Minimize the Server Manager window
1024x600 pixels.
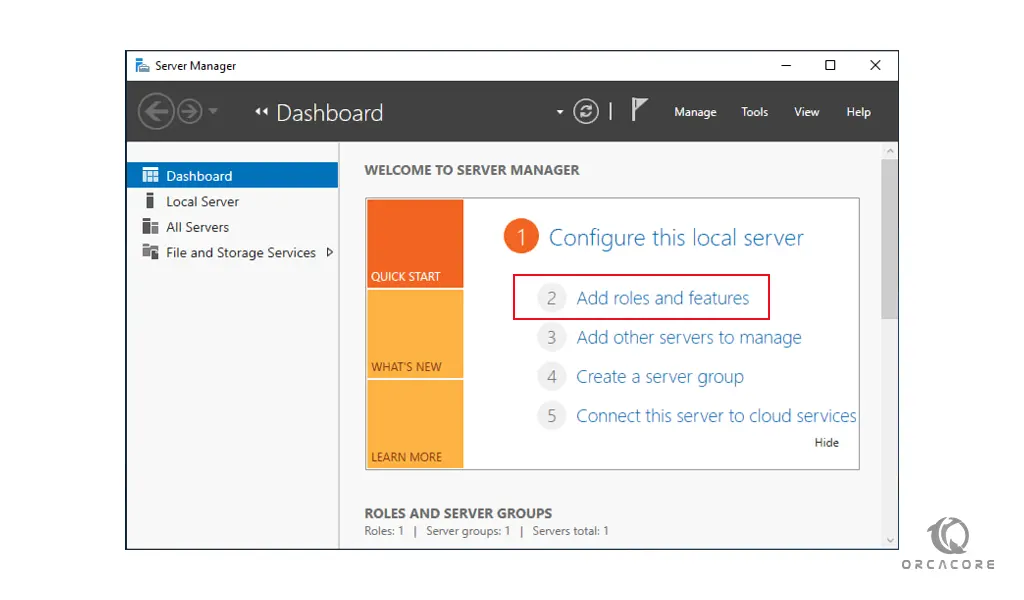786,65
